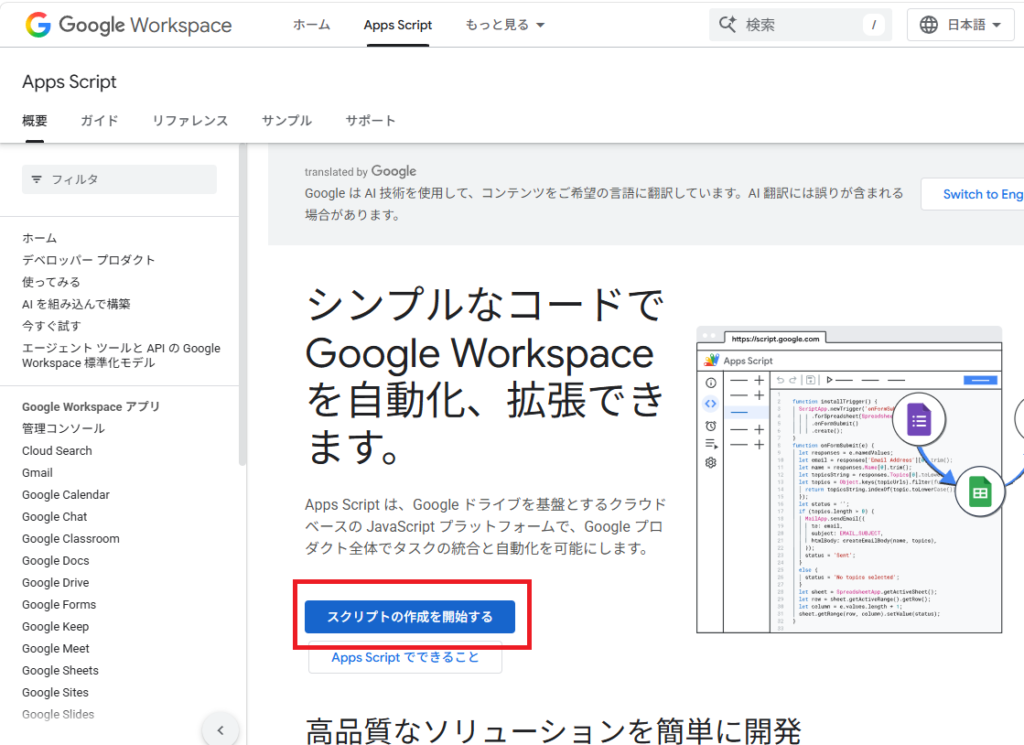Image resolution: width=1024 pixels, height=745 pixels.
Task: Select the Apps Script top navigation tab
Action: coord(398,25)
